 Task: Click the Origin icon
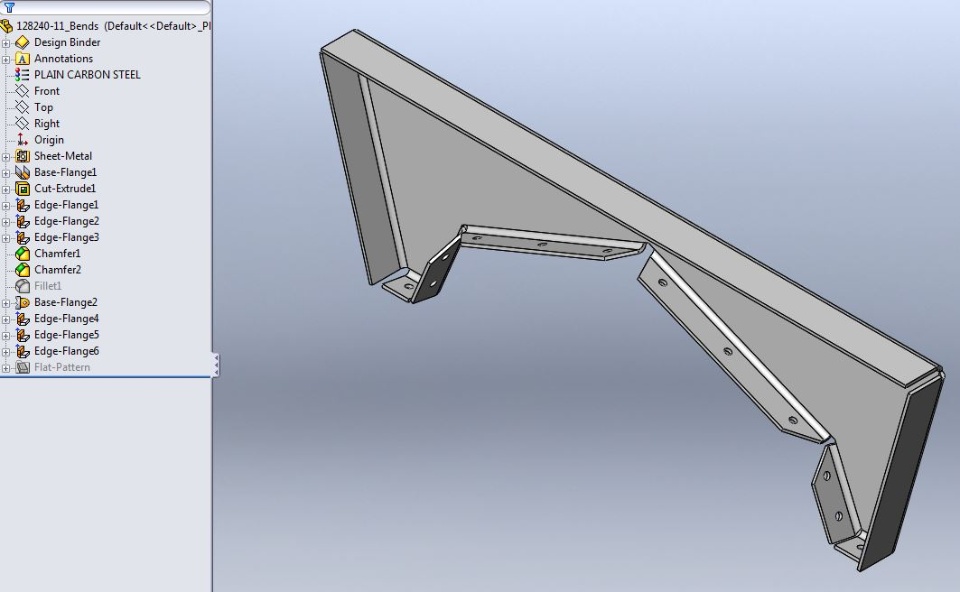pyautogui.click(x=22, y=140)
